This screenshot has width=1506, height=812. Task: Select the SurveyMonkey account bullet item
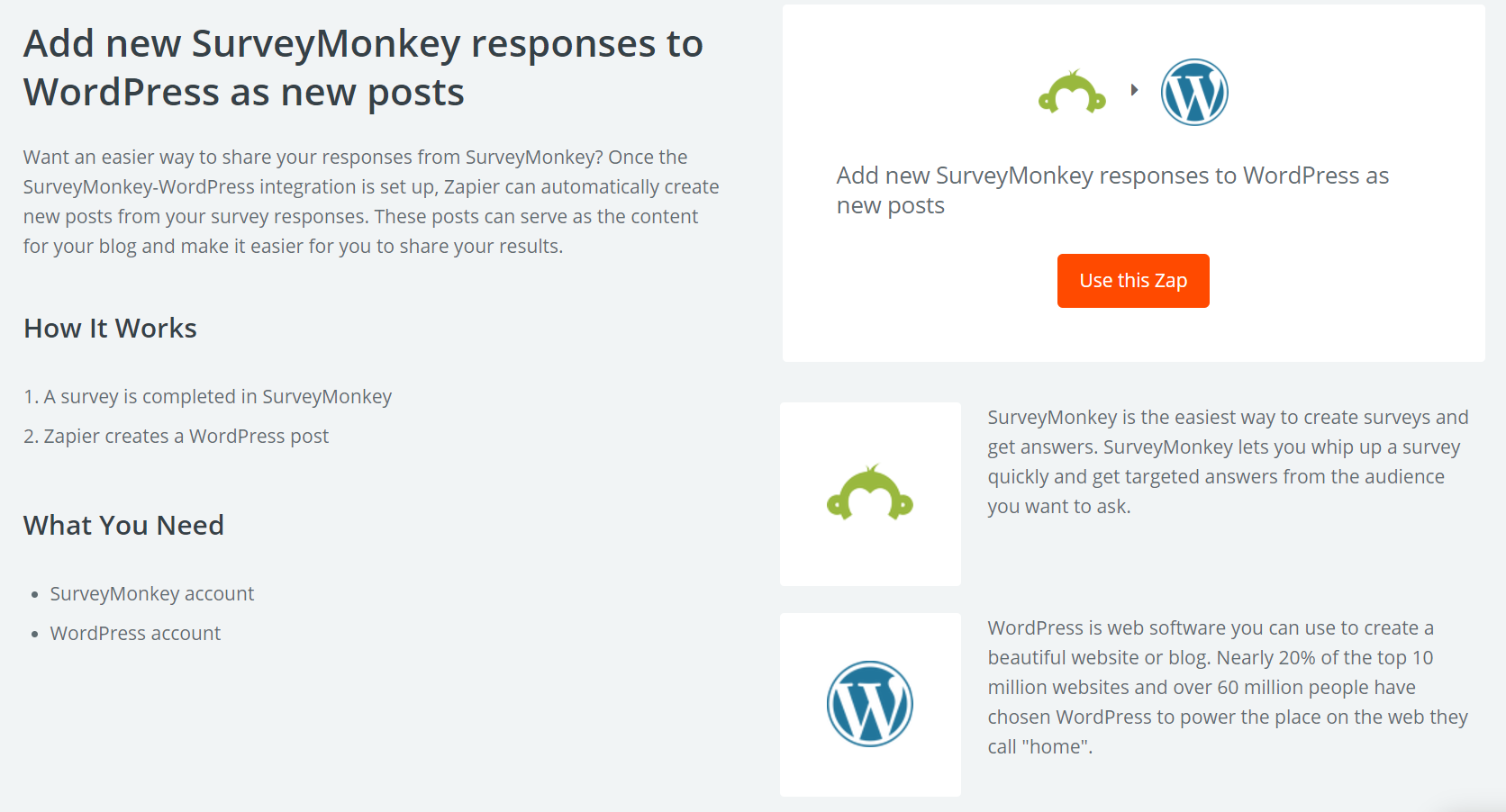(151, 593)
